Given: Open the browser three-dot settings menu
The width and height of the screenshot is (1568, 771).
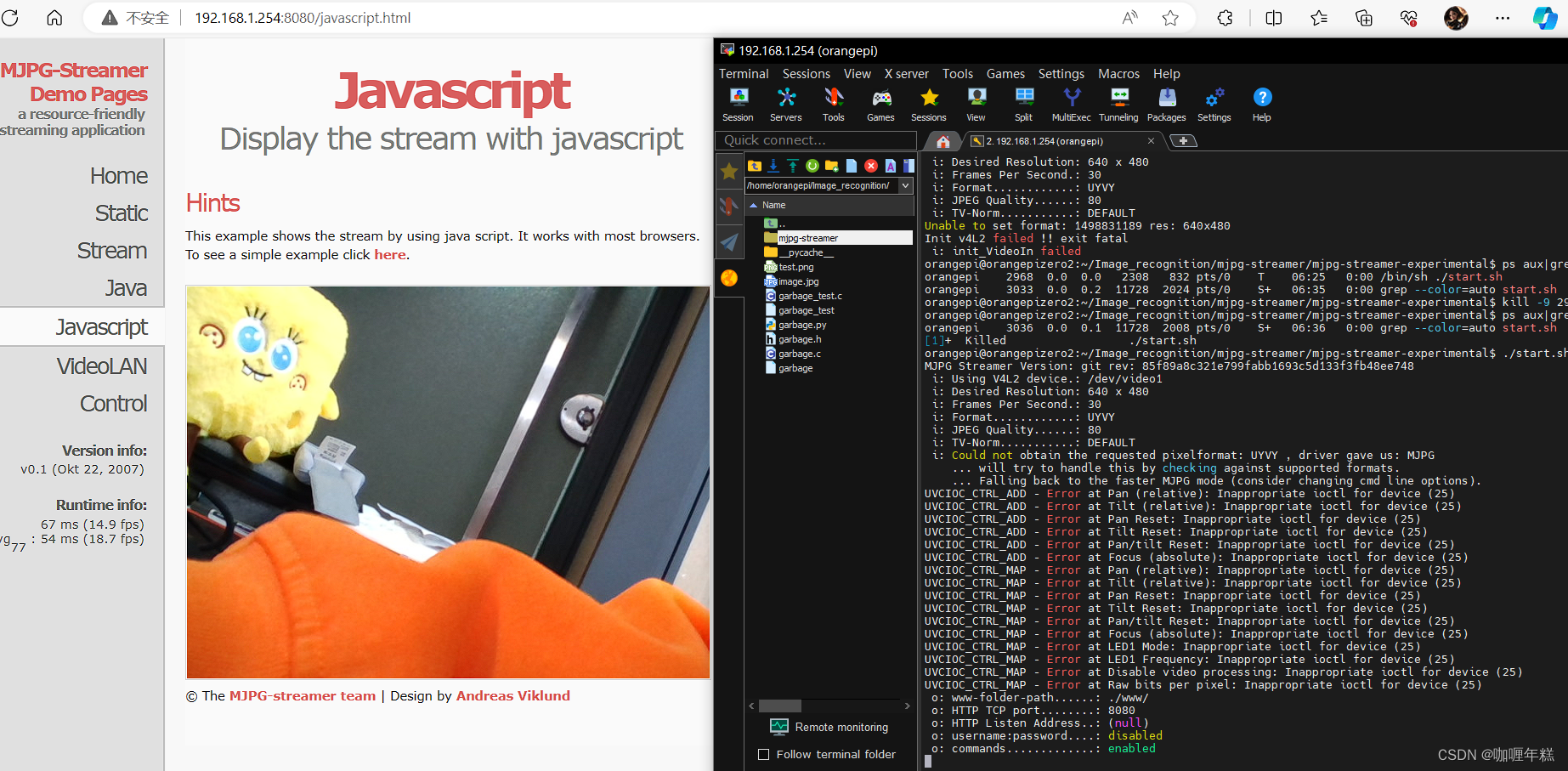Looking at the screenshot, I should [1503, 18].
